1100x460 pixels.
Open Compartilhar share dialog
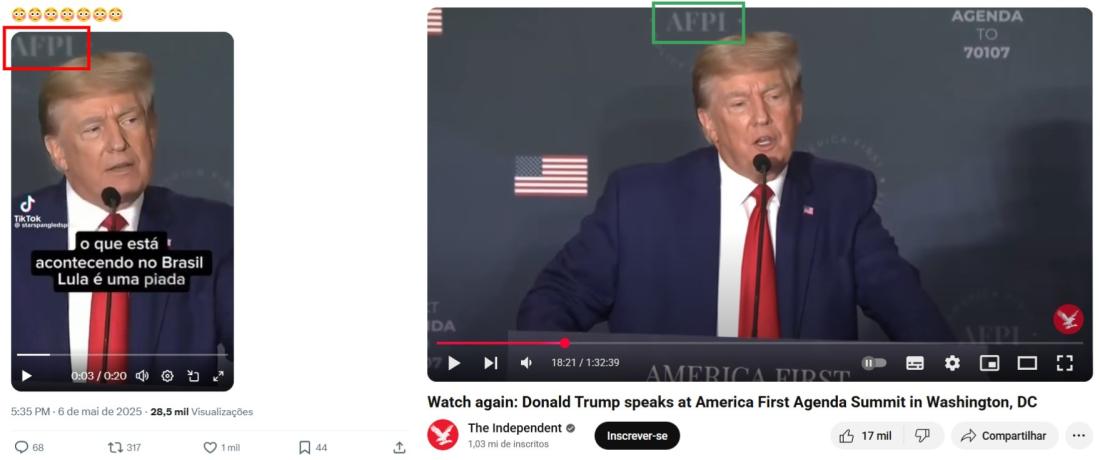pos(1003,435)
